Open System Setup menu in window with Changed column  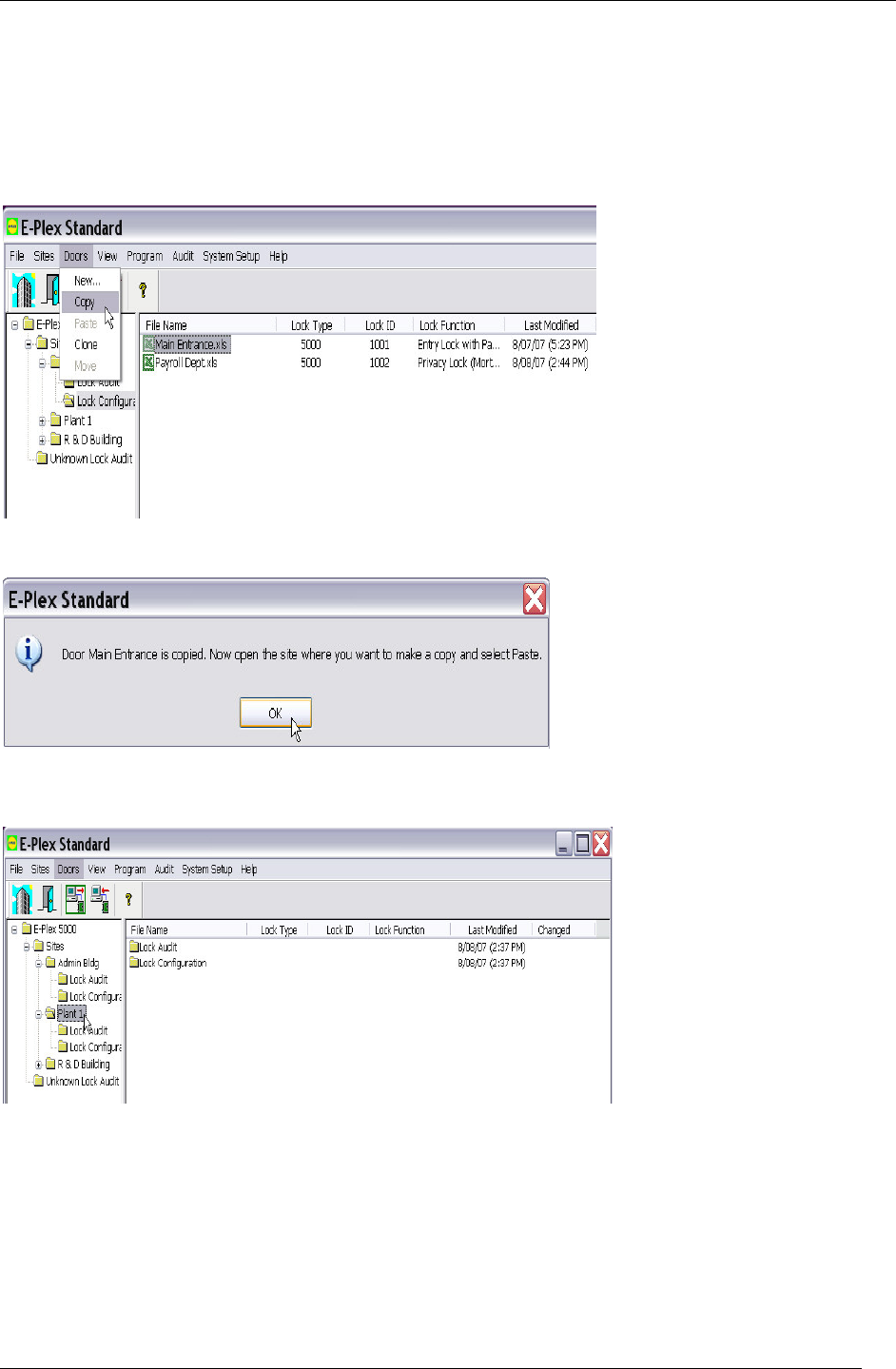[207, 869]
